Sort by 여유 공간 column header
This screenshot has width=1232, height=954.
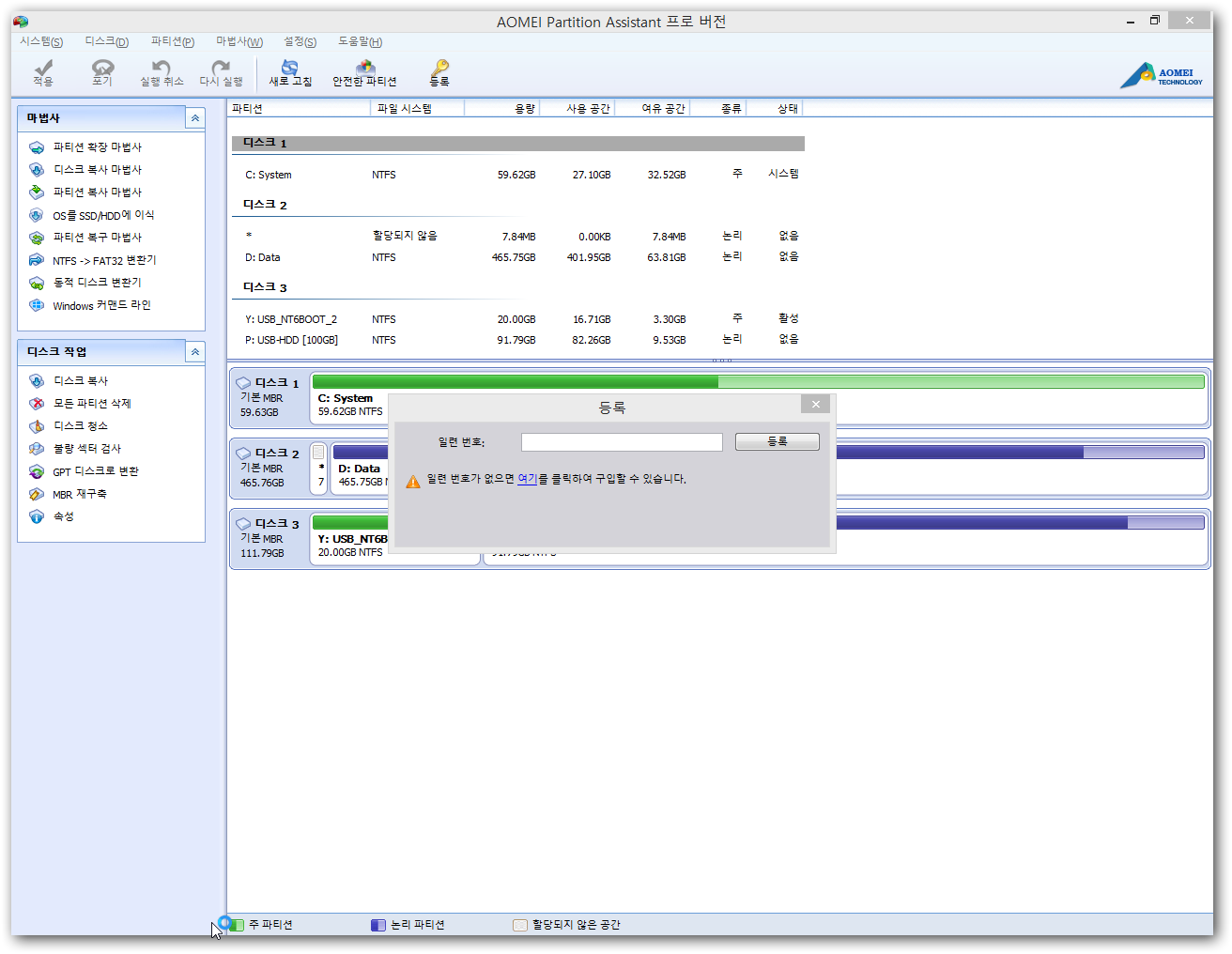pyautogui.click(x=652, y=109)
